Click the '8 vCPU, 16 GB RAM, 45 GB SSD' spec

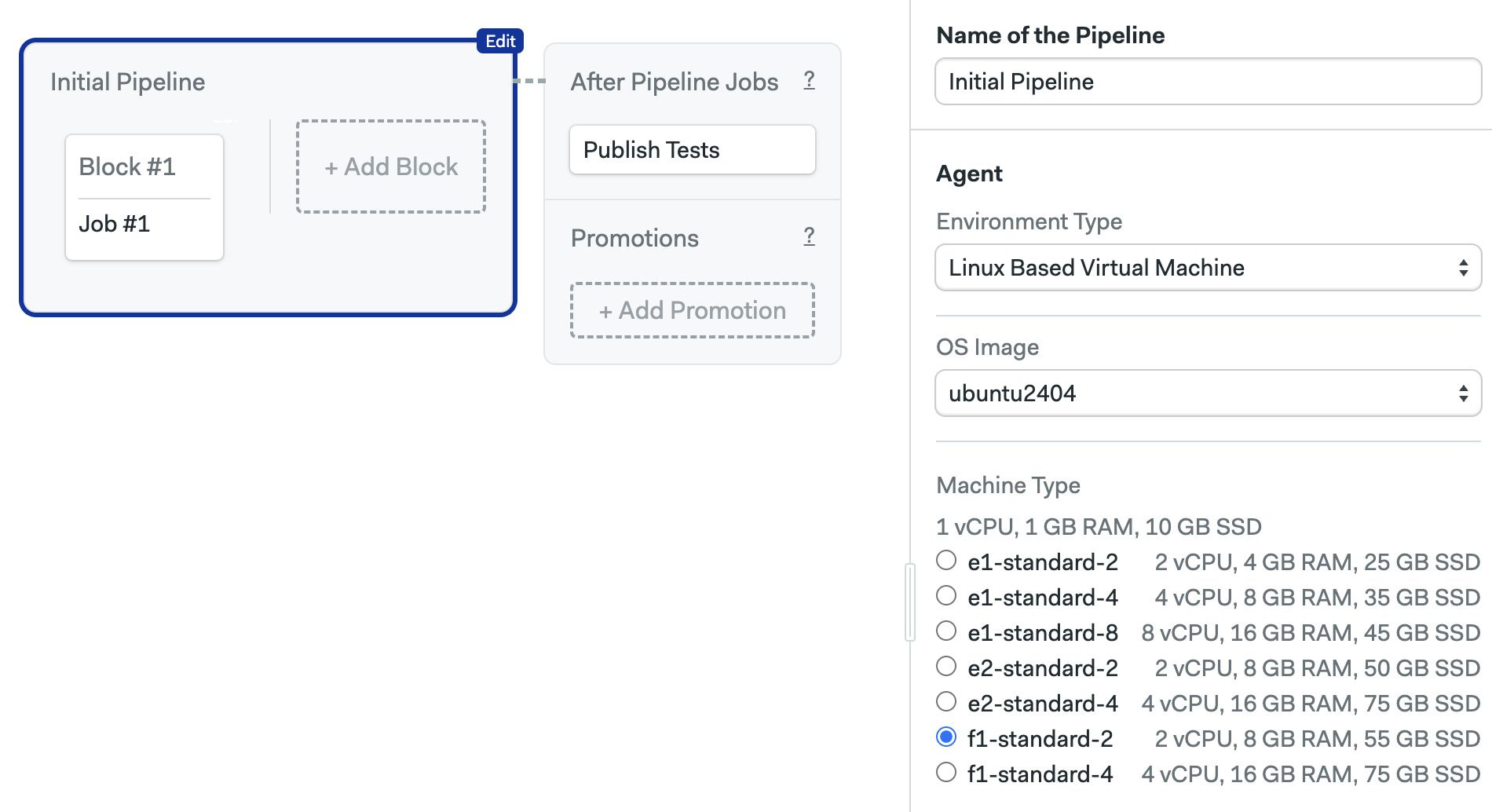click(x=1311, y=633)
